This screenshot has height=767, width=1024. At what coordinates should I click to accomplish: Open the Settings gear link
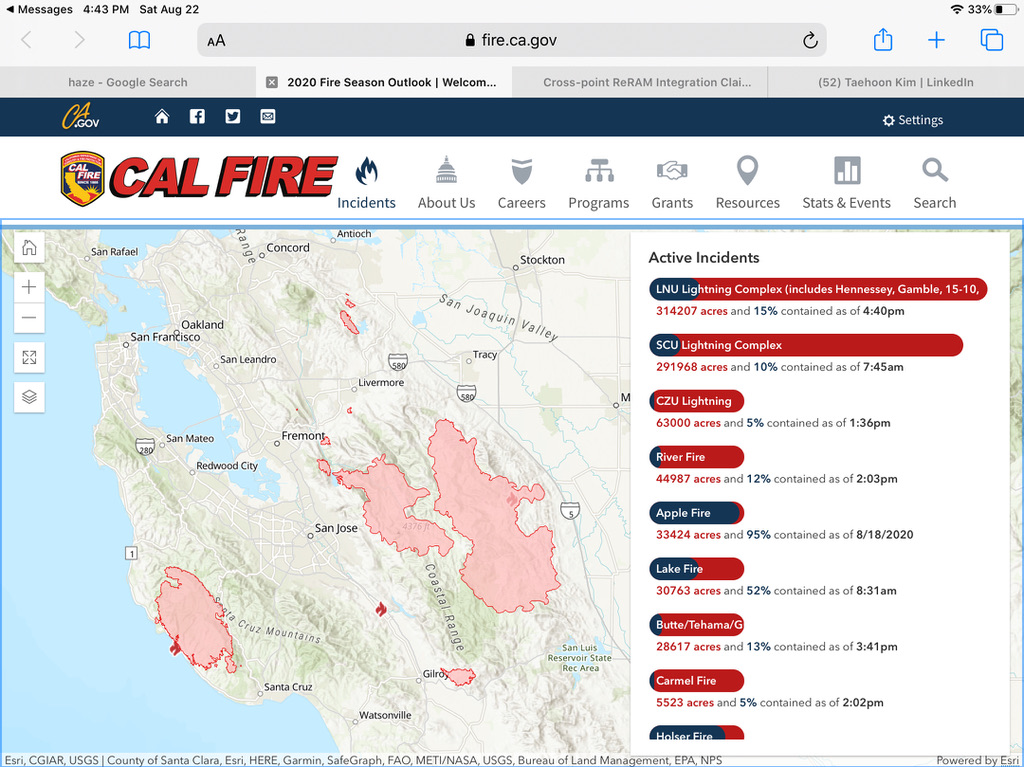tap(911, 120)
